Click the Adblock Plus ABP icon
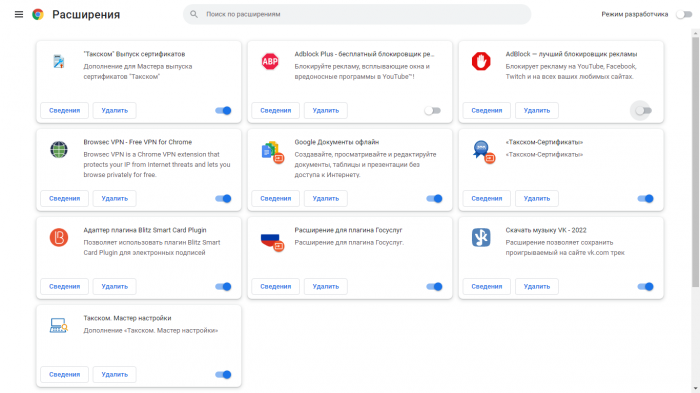This screenshot has height=393, width=700. pos(270,61)
